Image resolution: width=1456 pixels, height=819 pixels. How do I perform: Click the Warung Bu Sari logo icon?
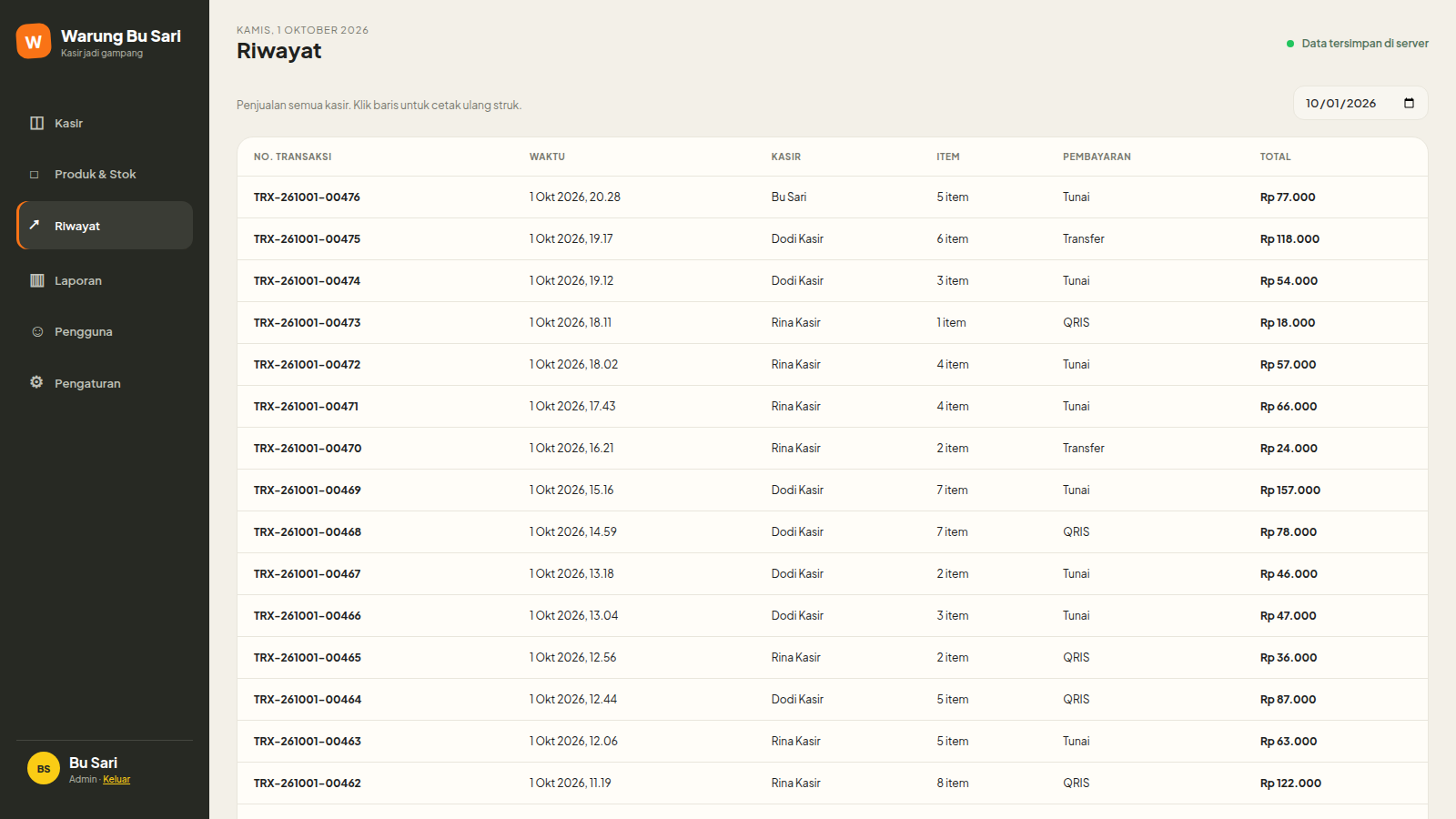[34, 41]
